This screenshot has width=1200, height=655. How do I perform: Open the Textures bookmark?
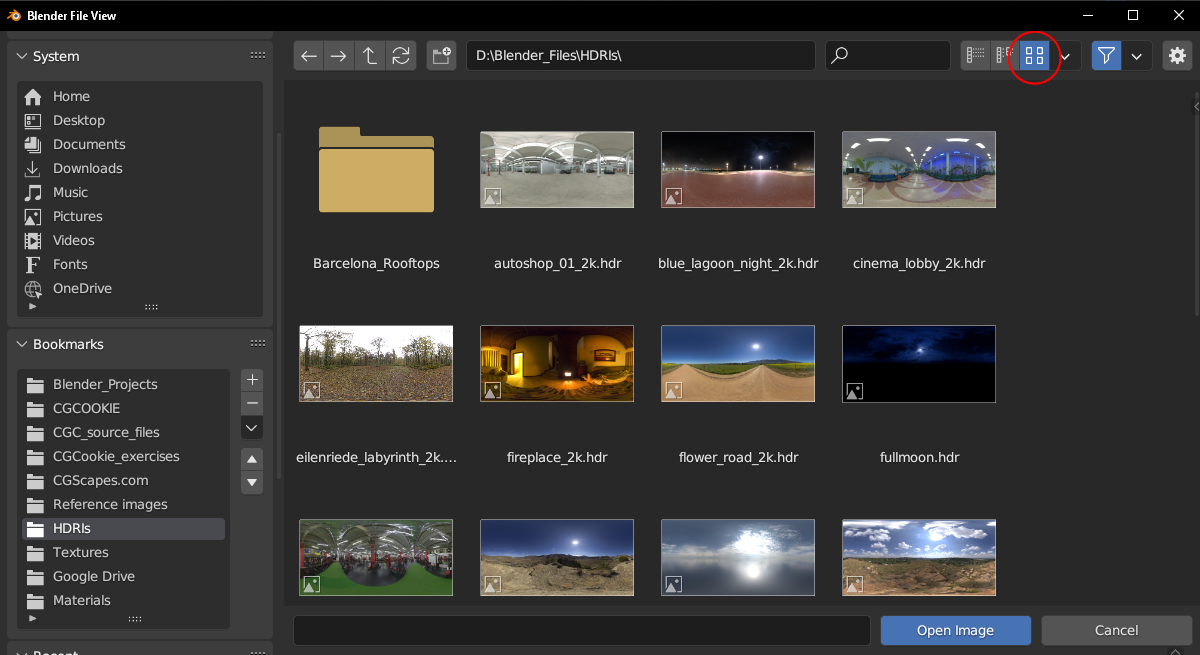80,552
